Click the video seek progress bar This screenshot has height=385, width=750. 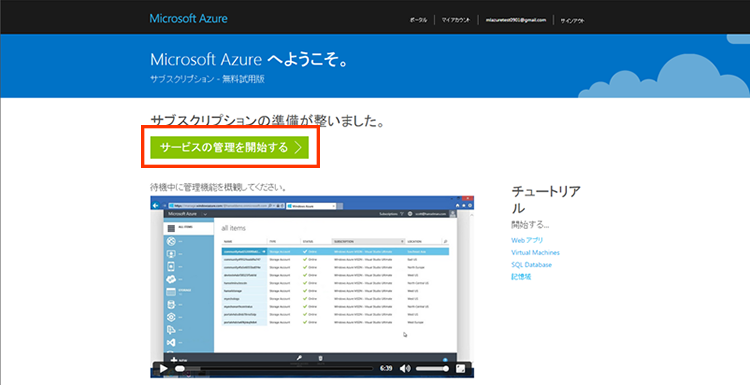pyautogui.click(x=274, y=369)
